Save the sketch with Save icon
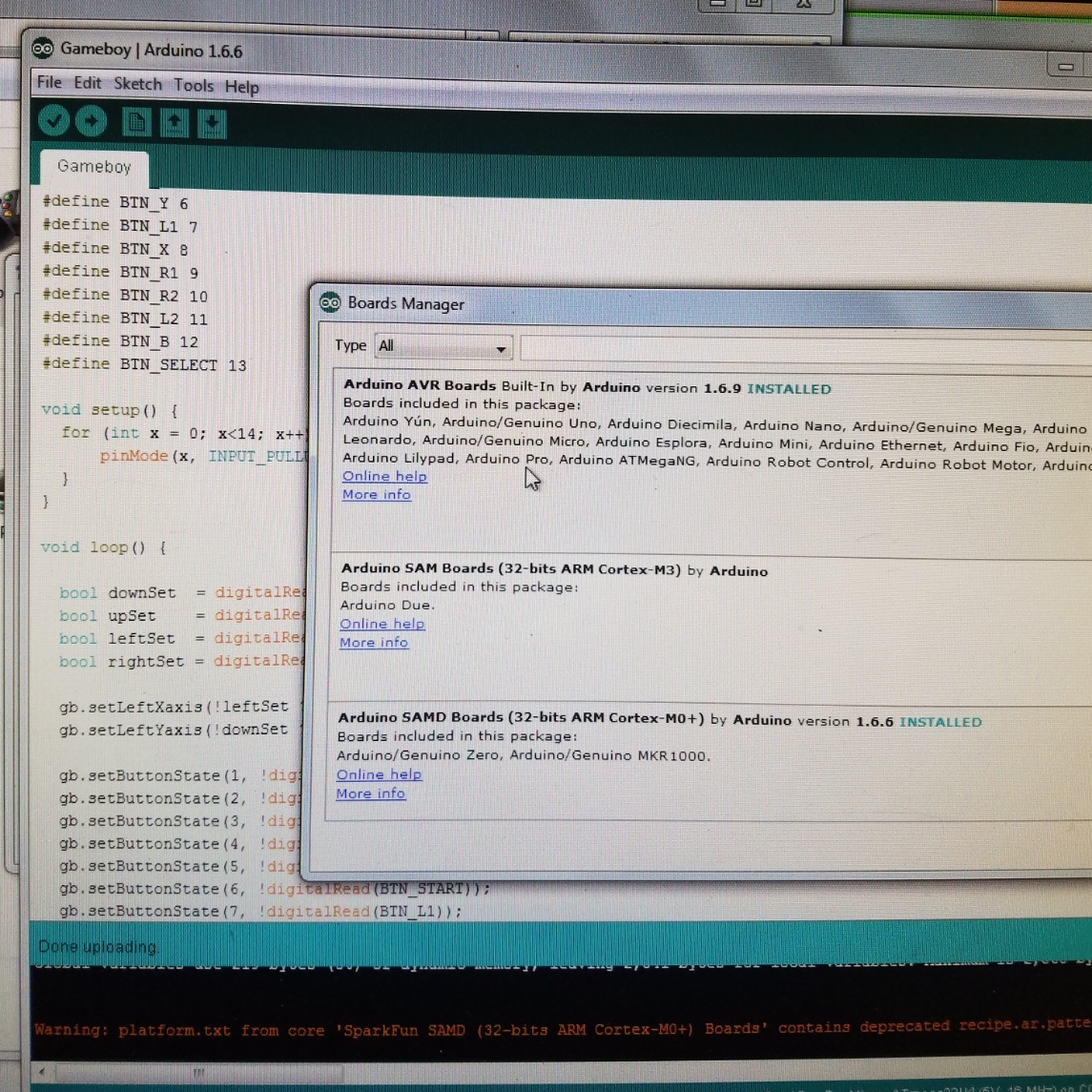The height and width of the screenshot is (1092, 1092). coord(212,124)
